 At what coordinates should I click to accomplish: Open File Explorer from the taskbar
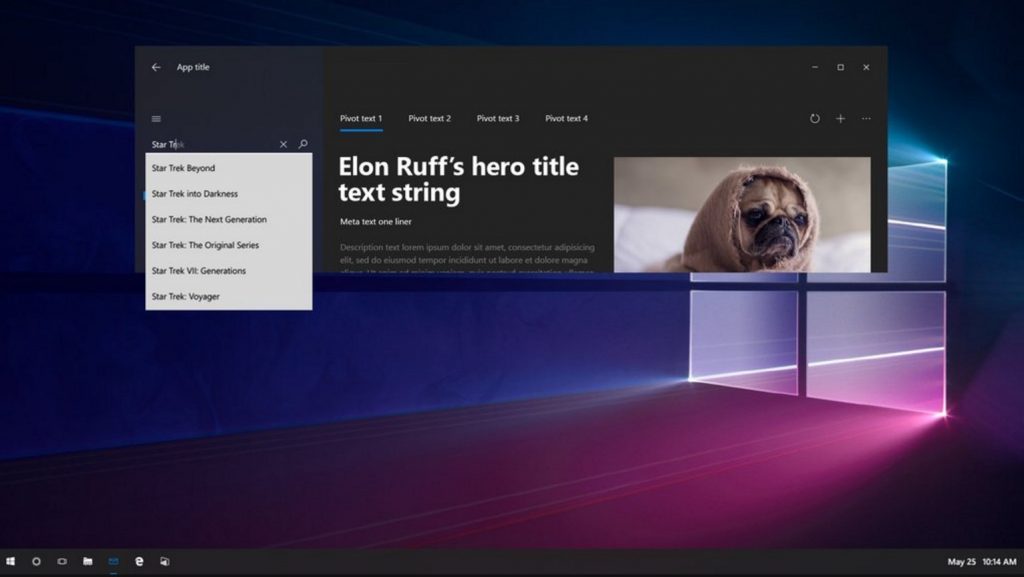tap(88, 562)
